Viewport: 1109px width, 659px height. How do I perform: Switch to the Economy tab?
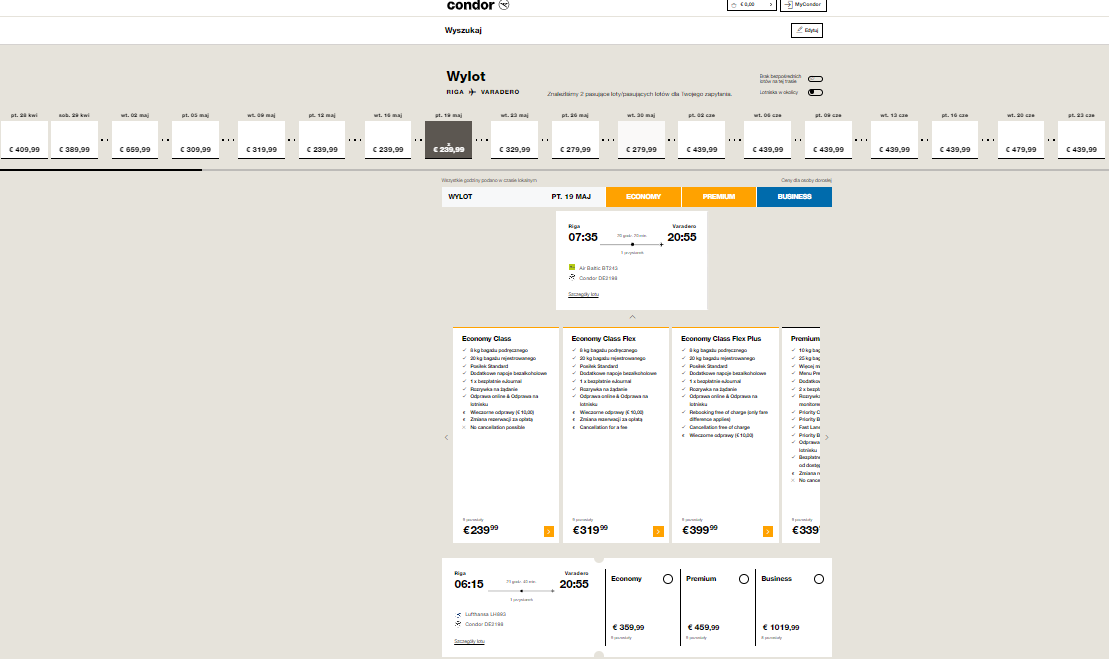[644, 197]
